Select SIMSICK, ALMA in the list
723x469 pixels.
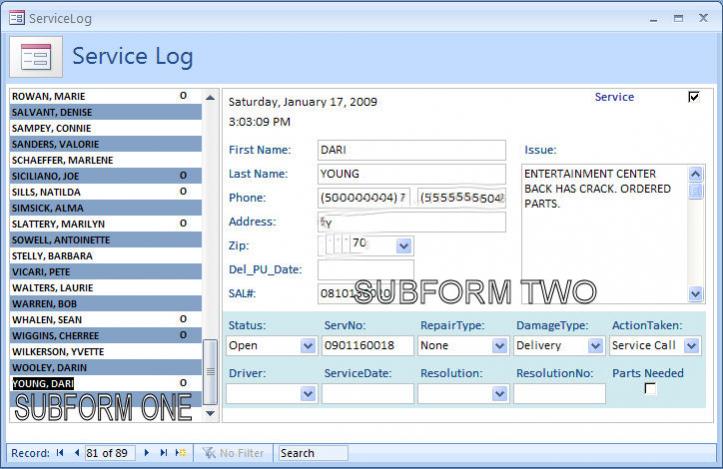tap(106, 208)
